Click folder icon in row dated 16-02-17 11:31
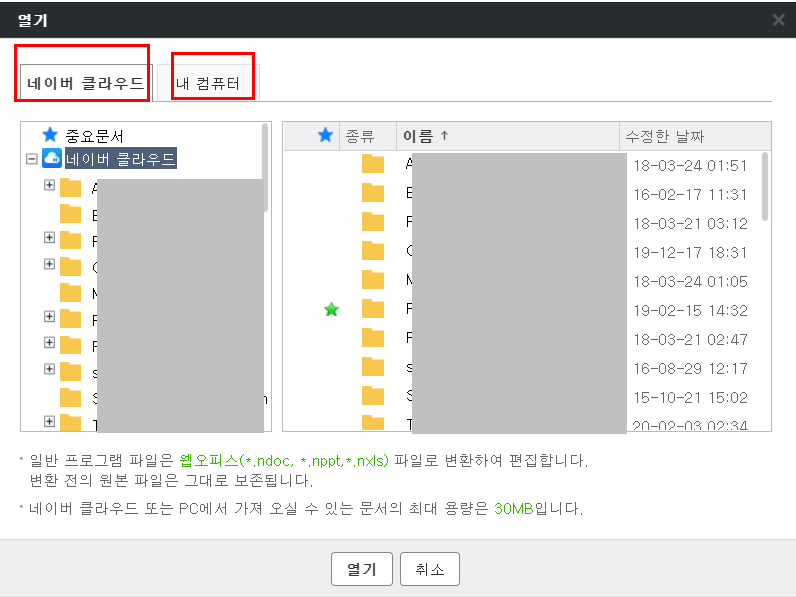796x597 pixels. click(373, 193)
